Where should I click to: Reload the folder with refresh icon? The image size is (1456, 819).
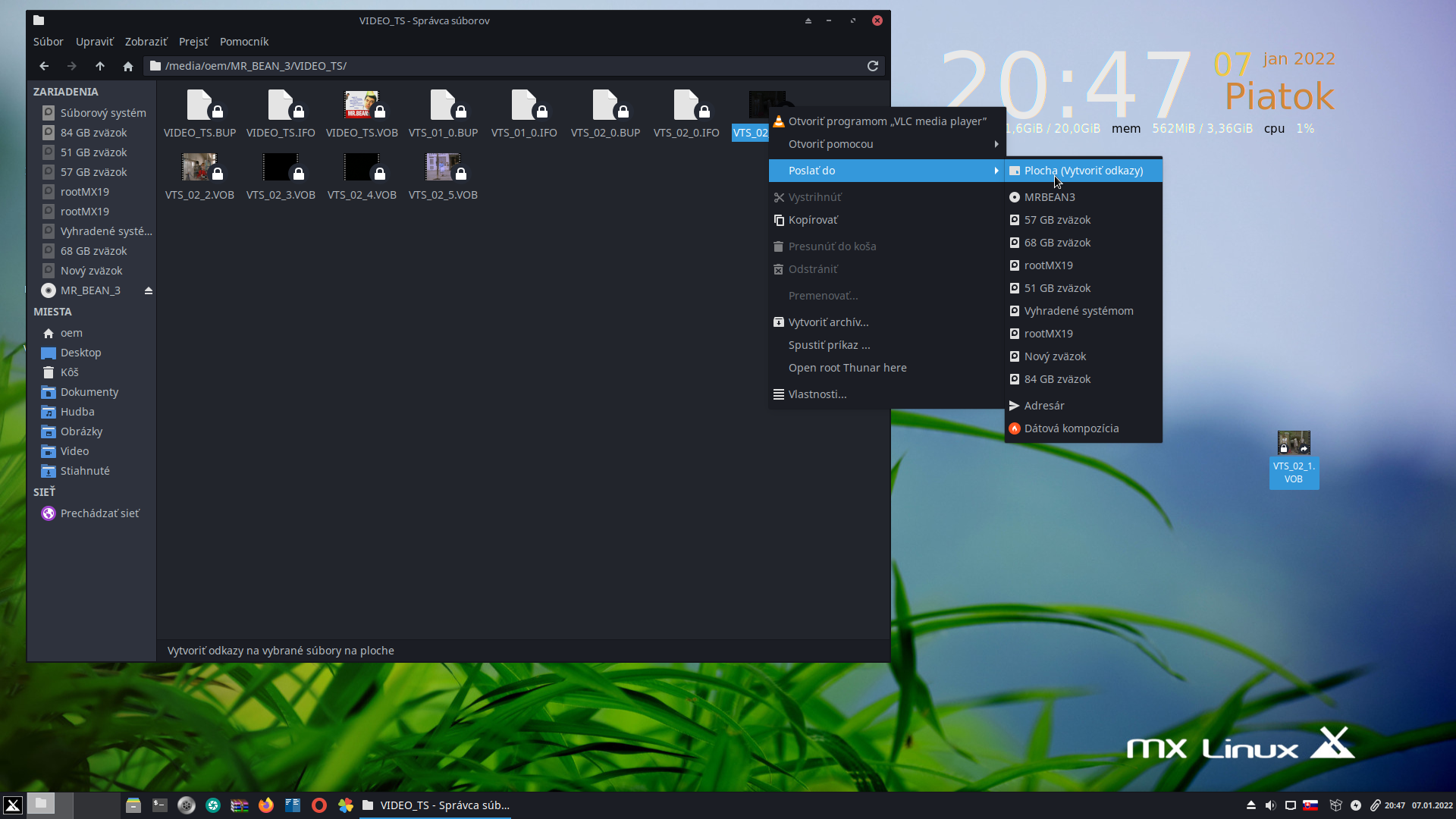873,66
